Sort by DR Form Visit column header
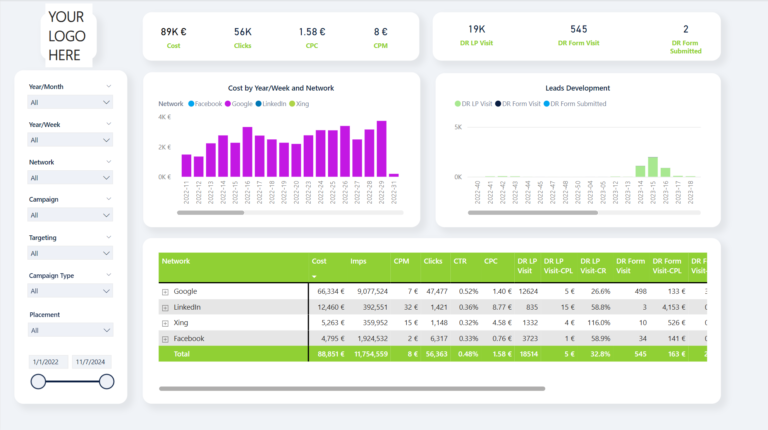Screen dimensions: 768x430 [x=630, y=265]
